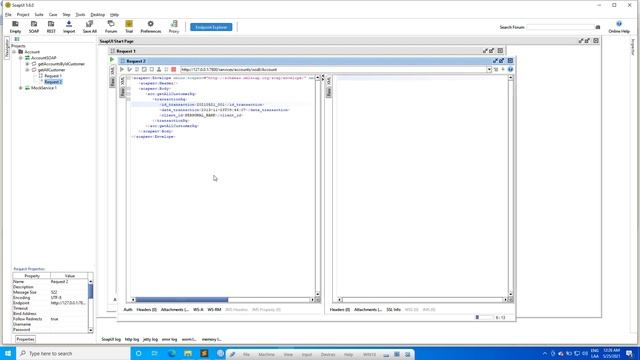Image resolution: width=640 pixels, height=360 pixels.
Task: Toggle the Inspector side panel tab
Action: [x=633, y=47]
